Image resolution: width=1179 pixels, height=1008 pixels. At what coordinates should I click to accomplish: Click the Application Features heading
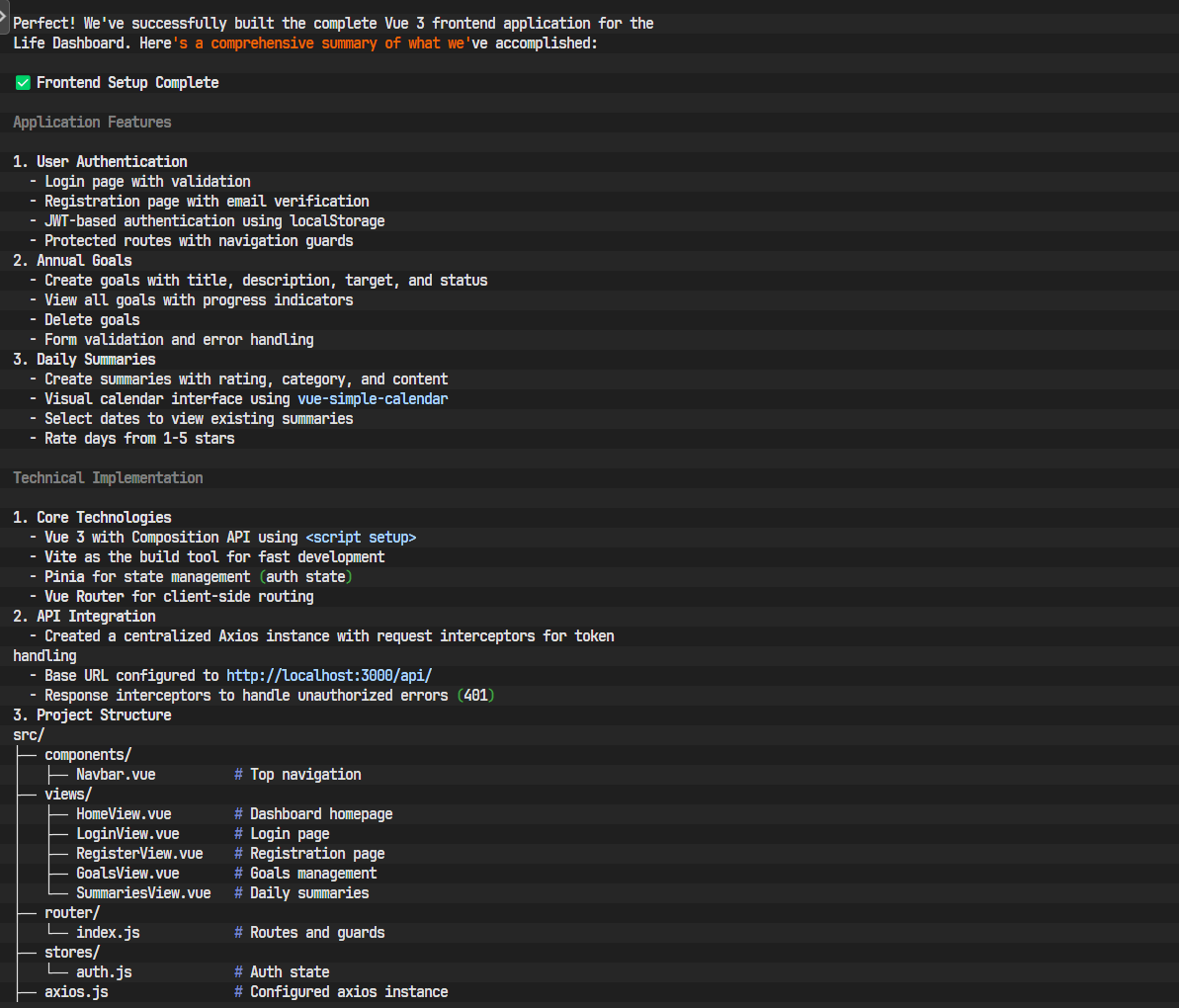[92, 123]
